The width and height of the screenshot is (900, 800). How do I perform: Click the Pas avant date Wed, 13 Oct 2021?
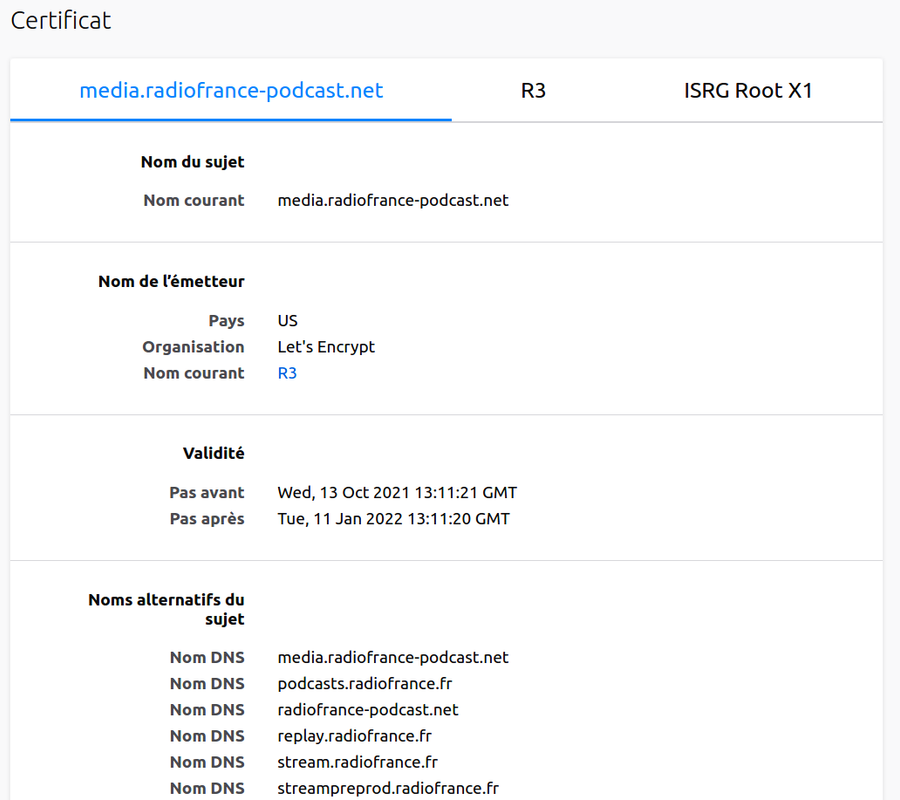[x=397, y=492]
